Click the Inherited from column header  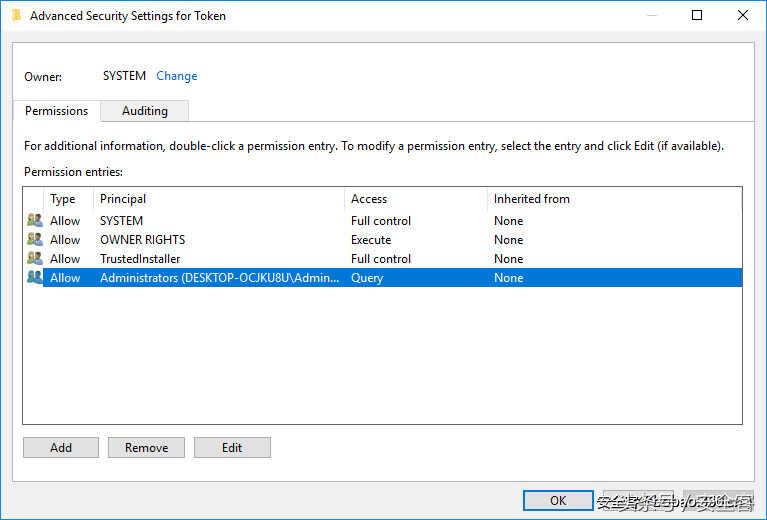point(532,199)
